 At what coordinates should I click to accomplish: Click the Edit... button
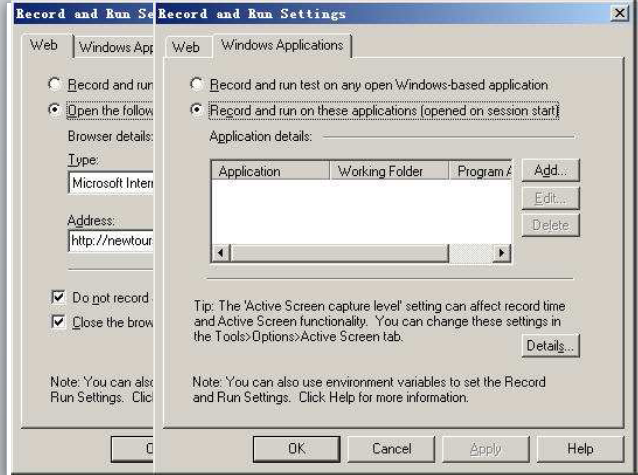(x=550, y=198)
